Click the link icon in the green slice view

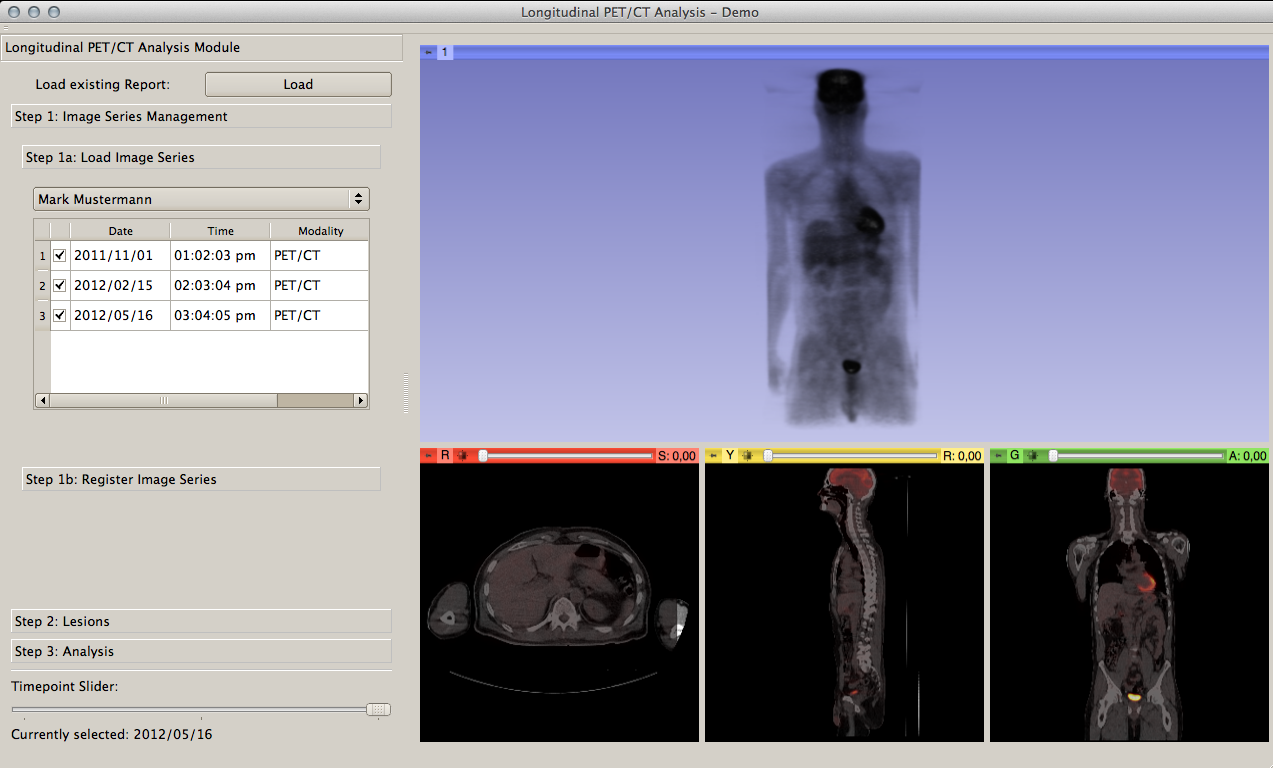1033,456
